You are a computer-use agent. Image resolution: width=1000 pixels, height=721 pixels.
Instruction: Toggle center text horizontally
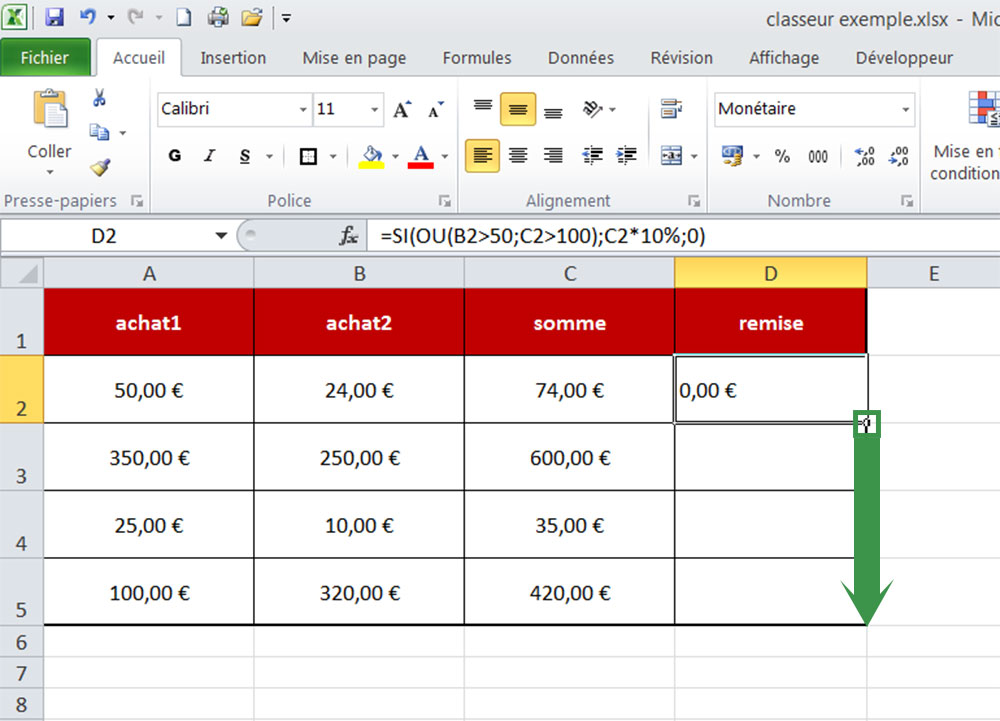[x=518, y=156]
